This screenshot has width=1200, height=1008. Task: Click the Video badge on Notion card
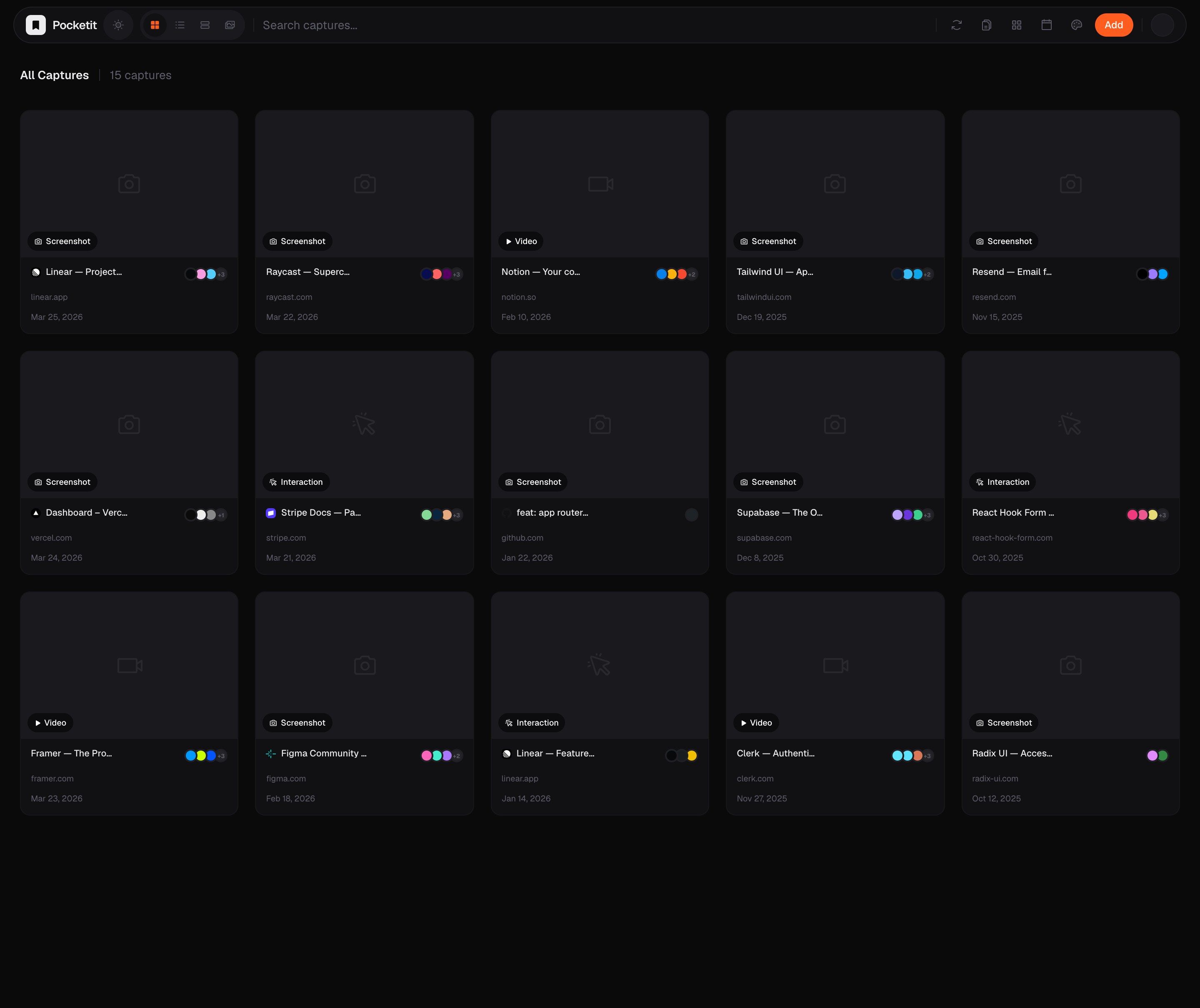pos(521,241)
